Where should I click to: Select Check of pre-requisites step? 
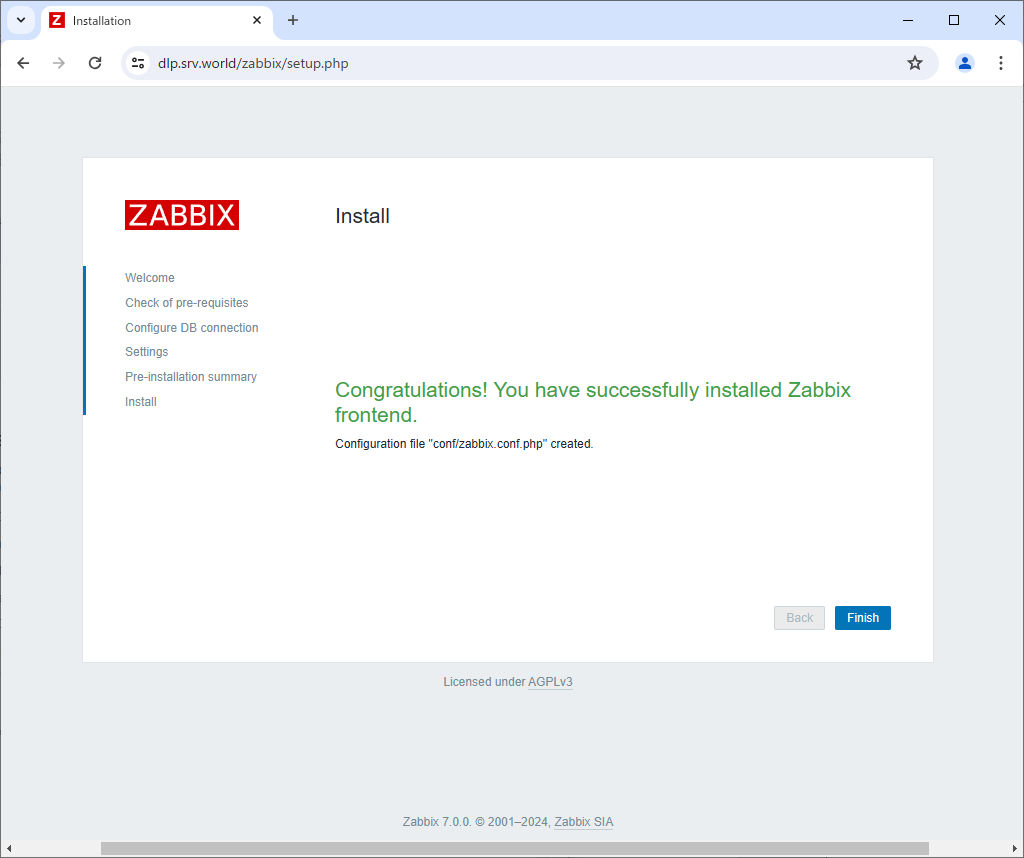tap(187, 303)
